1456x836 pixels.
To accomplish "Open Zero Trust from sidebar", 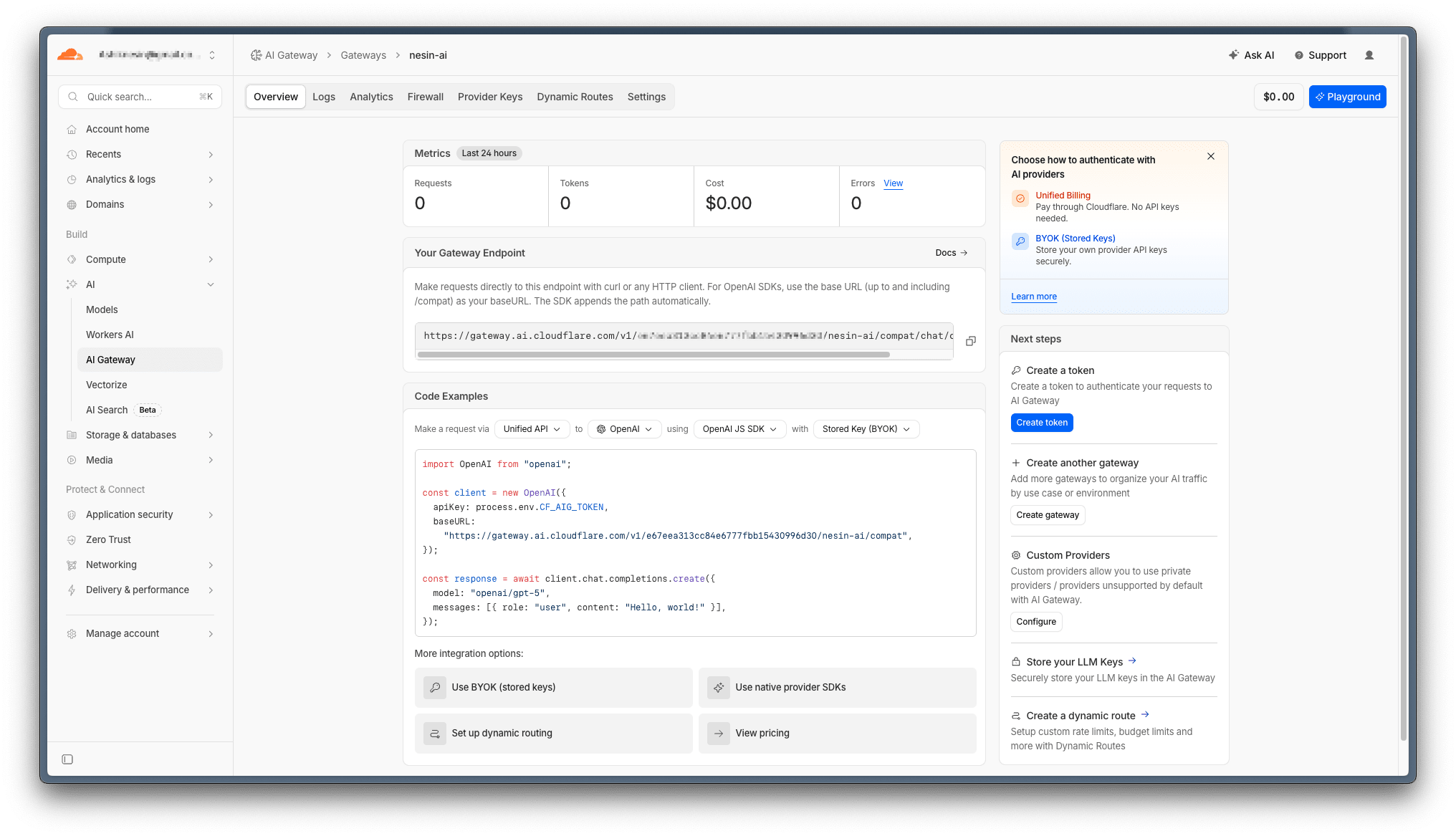I will [108, 539].
